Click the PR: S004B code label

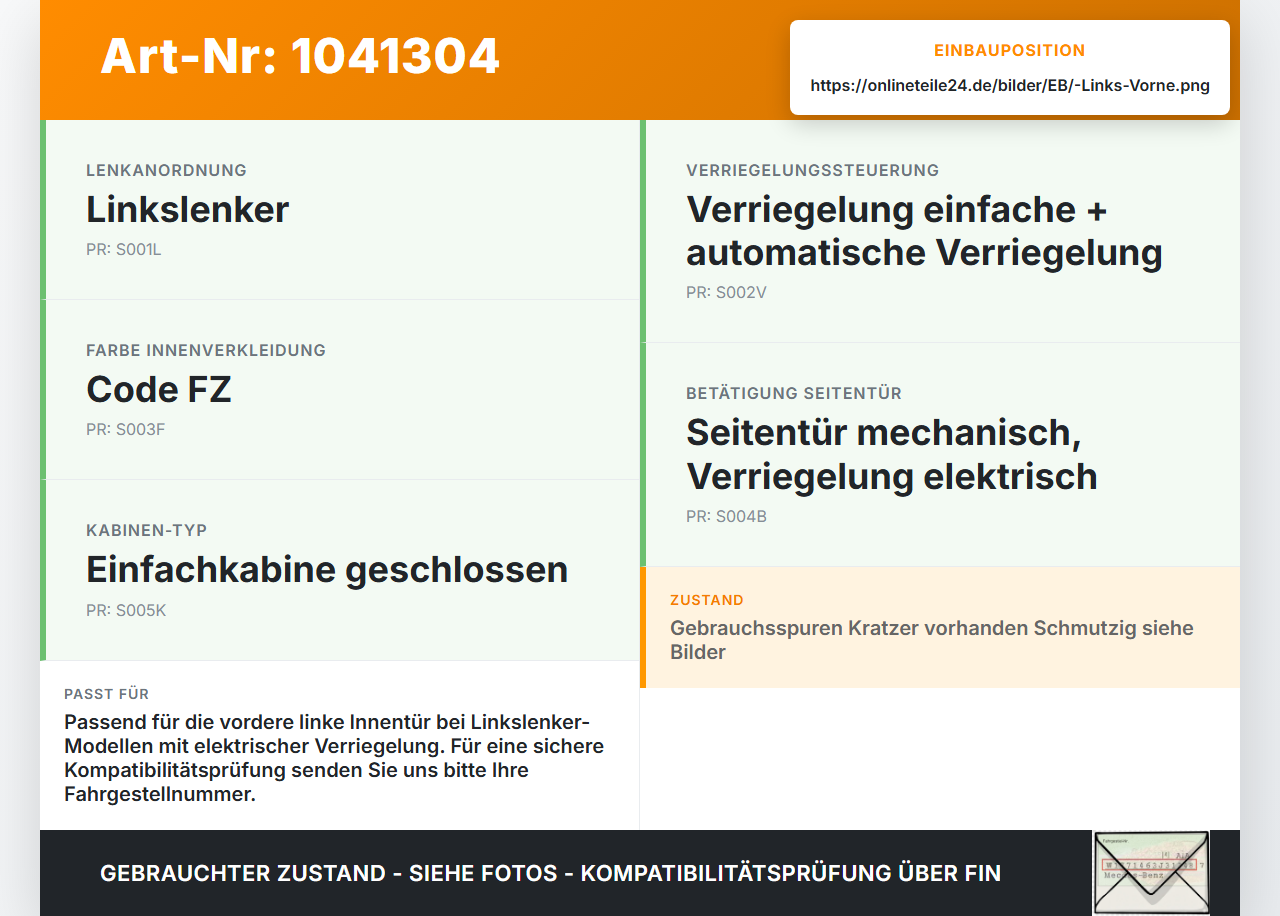click(x=726, y=517)
